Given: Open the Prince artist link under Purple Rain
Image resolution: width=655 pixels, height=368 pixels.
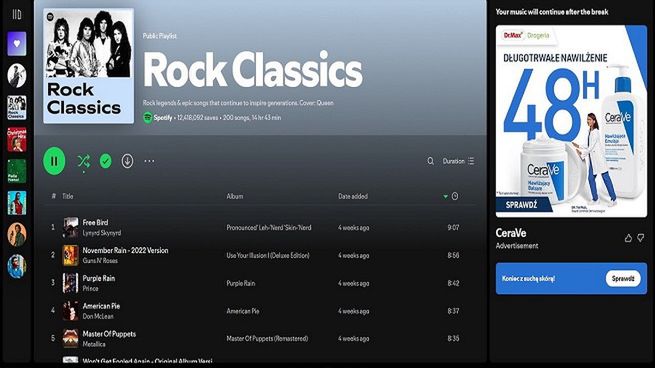Looking at the screenshot, I should pos(91,289).
